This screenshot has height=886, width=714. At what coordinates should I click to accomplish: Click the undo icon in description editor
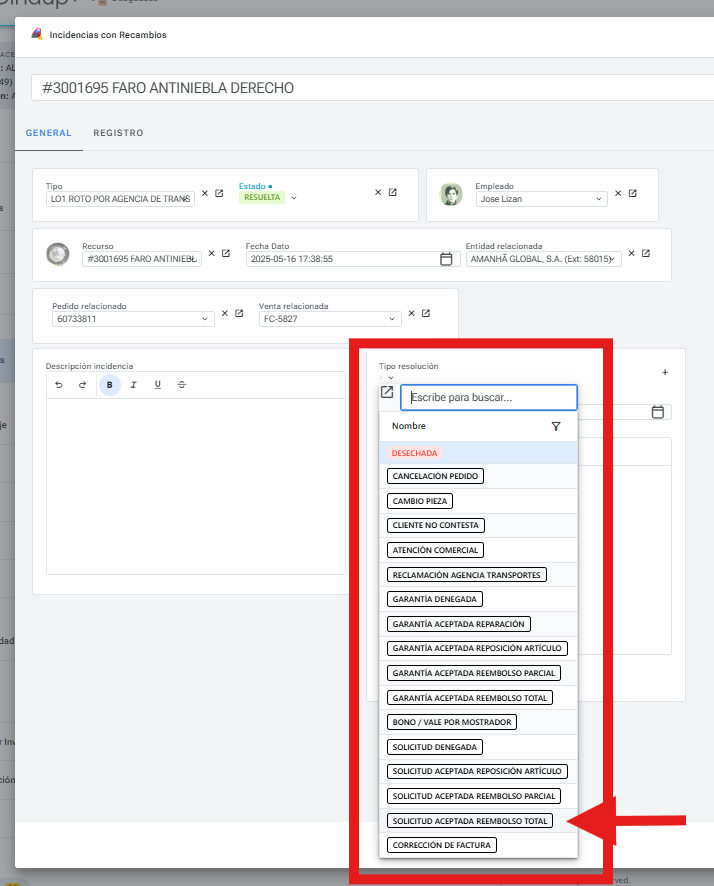59,385
